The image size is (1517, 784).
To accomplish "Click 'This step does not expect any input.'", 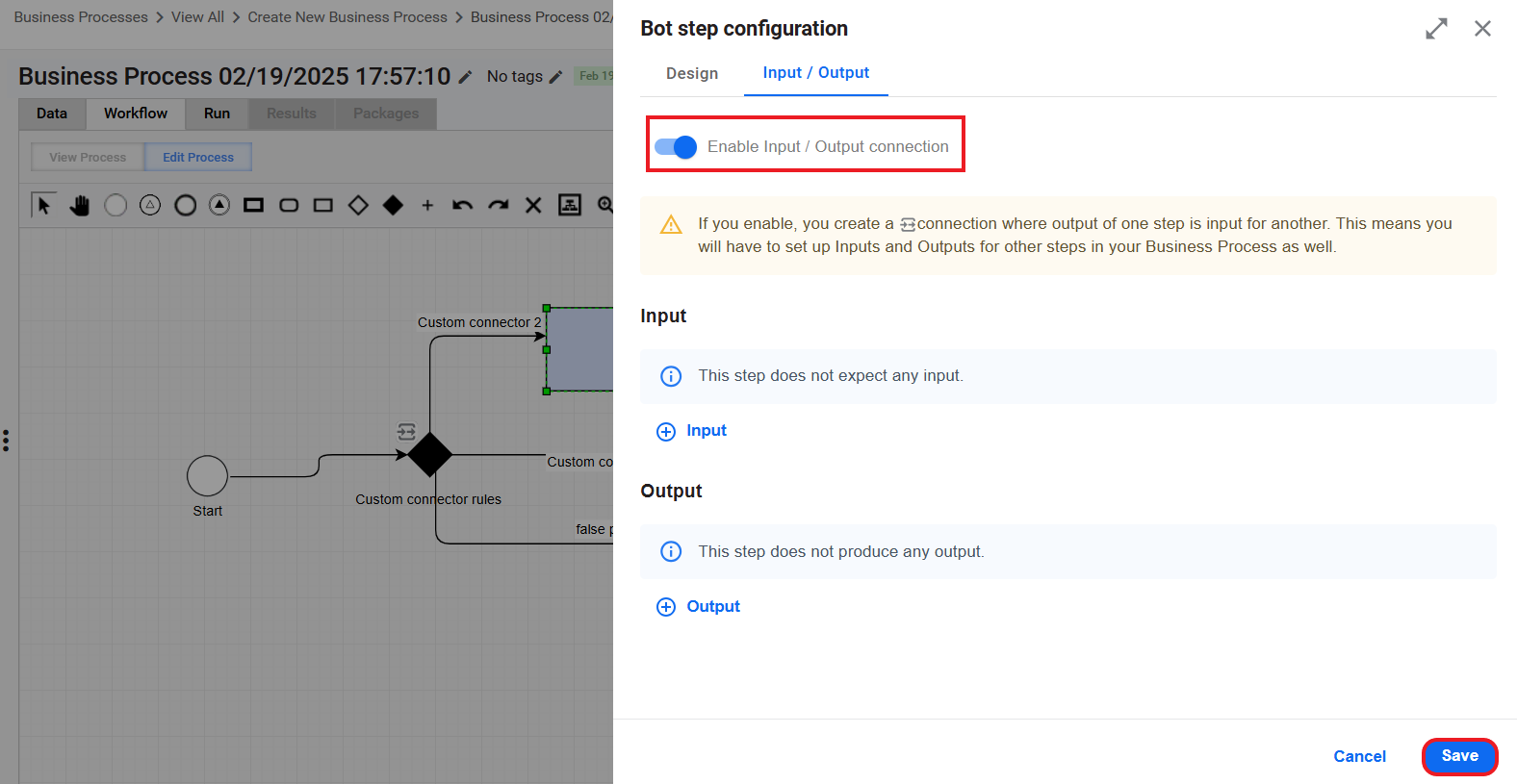I will [x=831, y=376].
